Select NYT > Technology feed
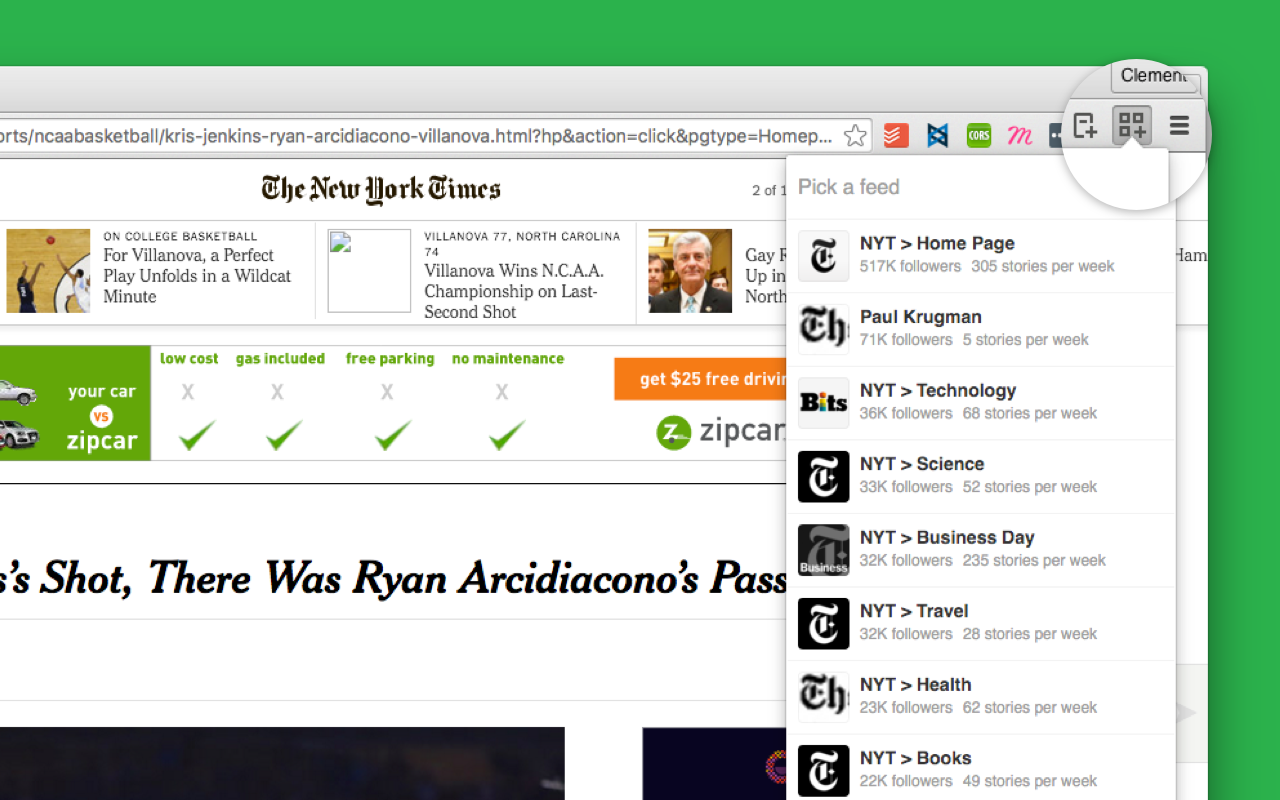Viewport: 1280px width, 800px height. [x=981, y=402]
